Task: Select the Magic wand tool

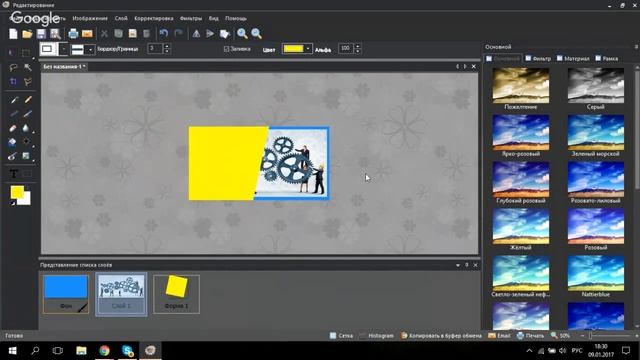Action: click(x=27, y=67)
